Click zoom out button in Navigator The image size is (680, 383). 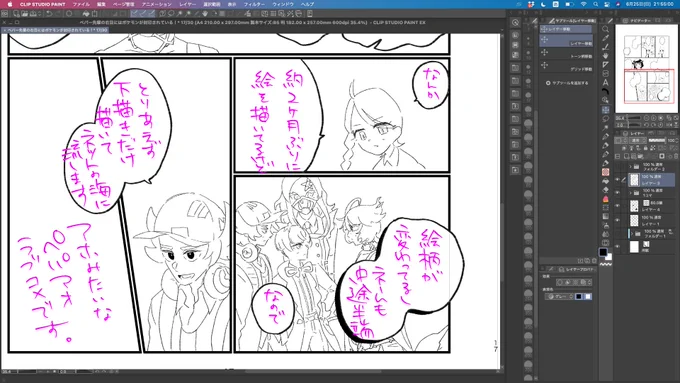pyautogui.click(x=647, y=118)
